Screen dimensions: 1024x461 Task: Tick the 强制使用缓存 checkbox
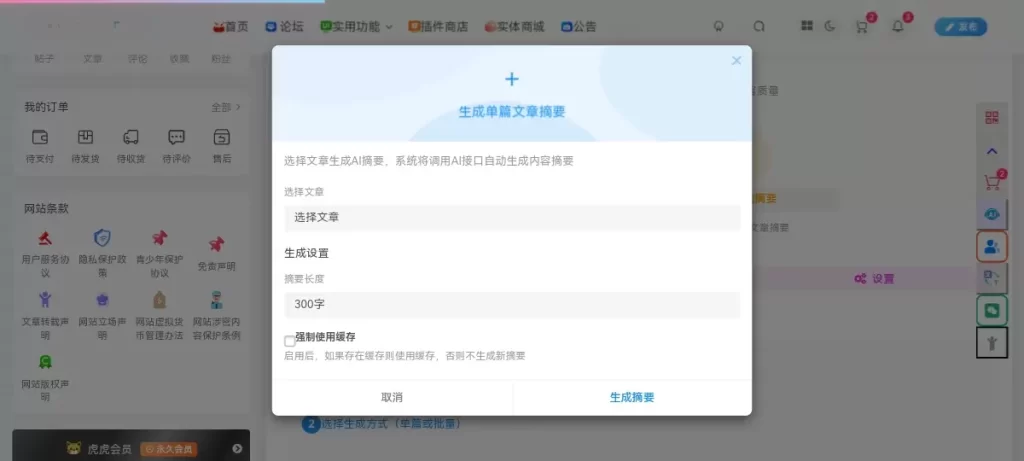point(290,341)
